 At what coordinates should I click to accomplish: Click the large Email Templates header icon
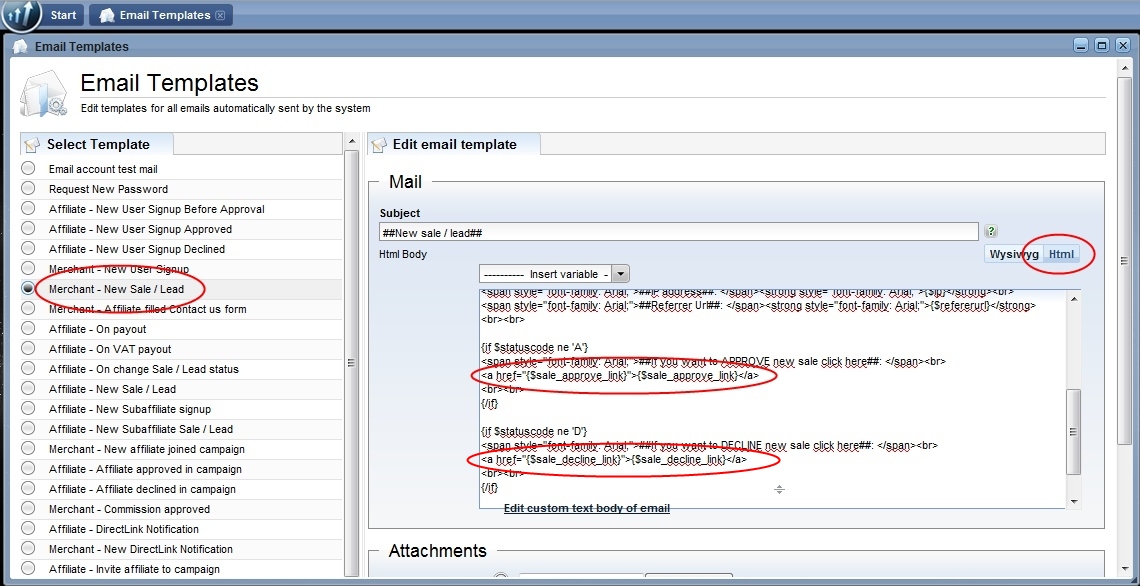[43, 94]
